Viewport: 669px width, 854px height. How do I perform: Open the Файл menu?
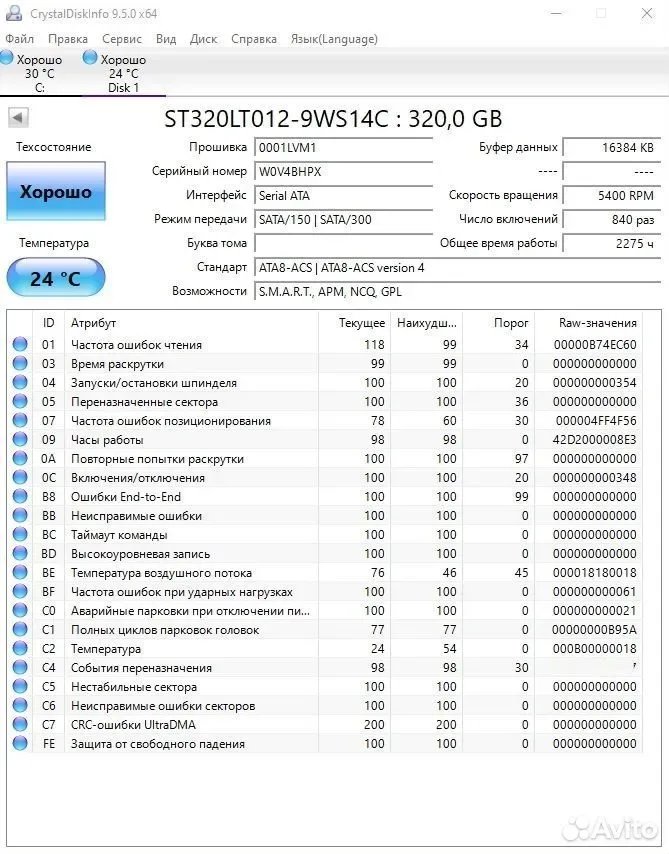[x=20, y=39]
